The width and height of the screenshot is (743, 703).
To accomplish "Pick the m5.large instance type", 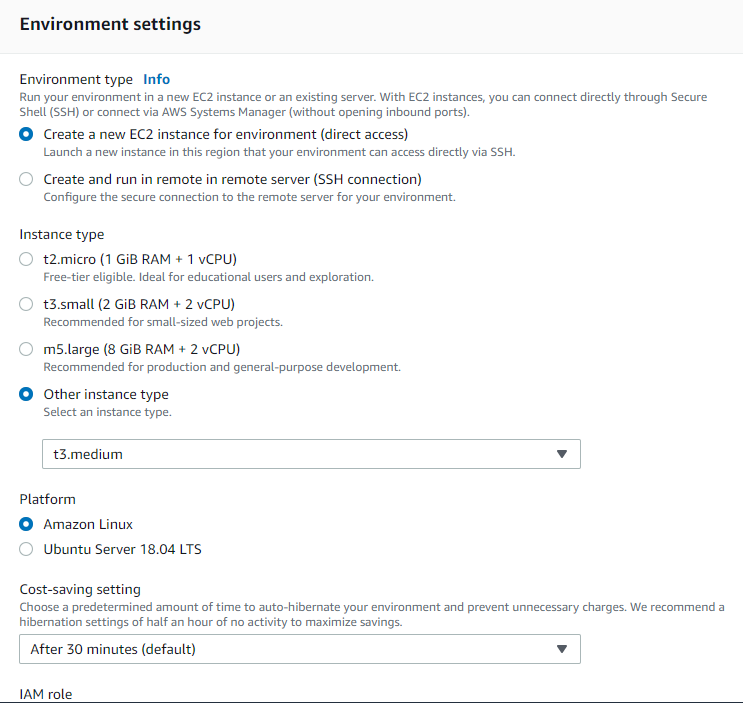I will tap(26, 349).
